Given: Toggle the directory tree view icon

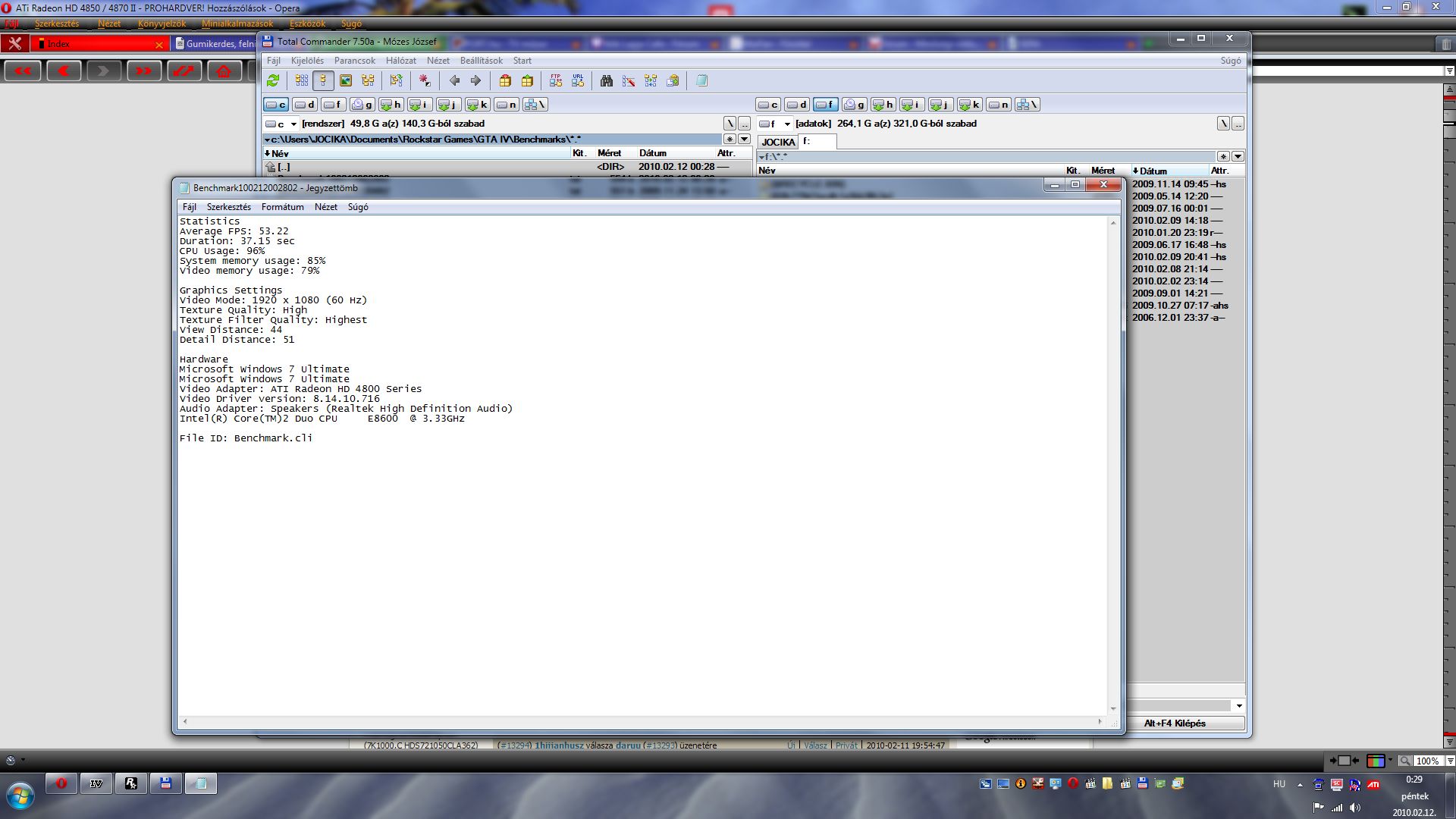Looking at the screenshot, I should [x=368, y=80].
